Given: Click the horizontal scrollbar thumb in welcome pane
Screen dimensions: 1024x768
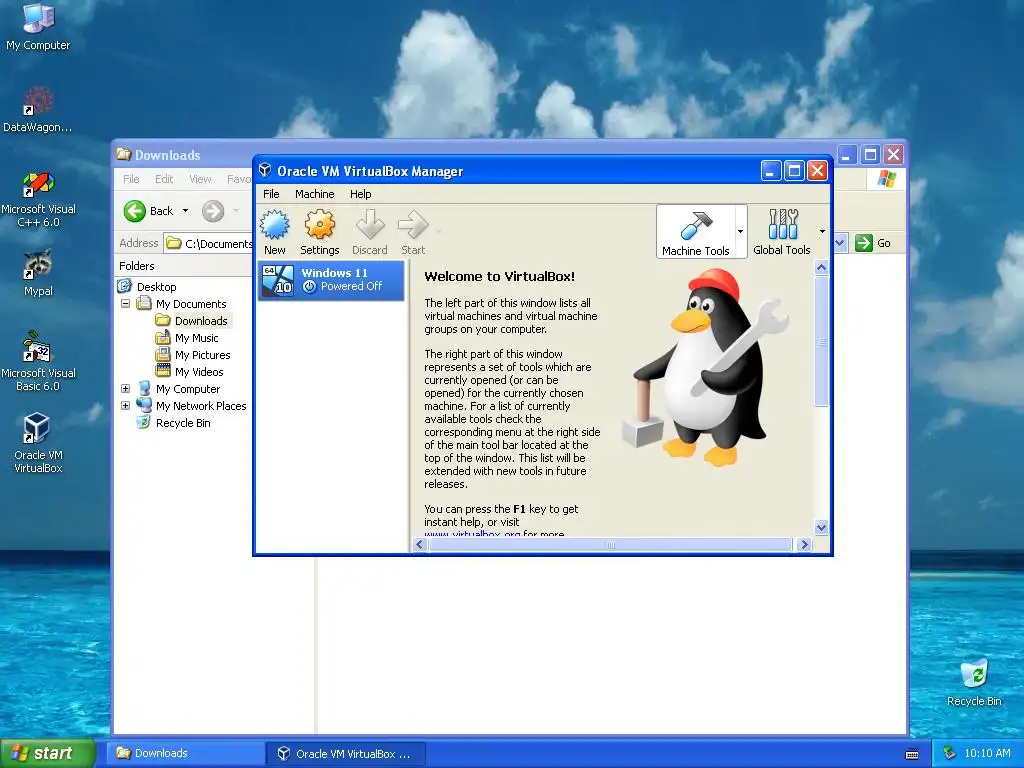Looking at the screenshot, I should pyautogui.click(x=611, y=545).
